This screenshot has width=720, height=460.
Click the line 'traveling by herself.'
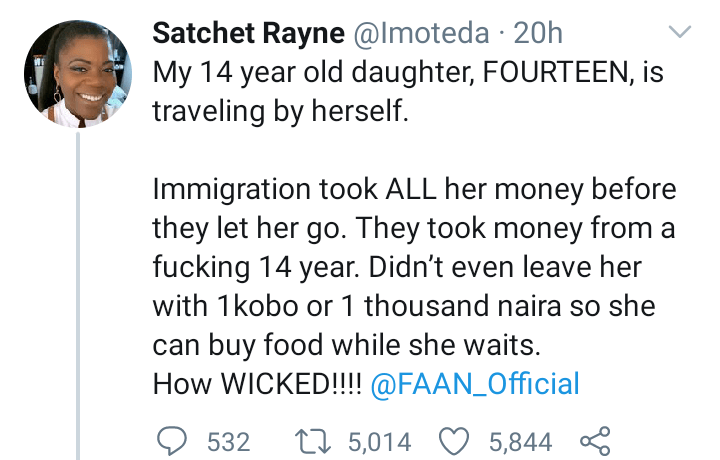point(280,112)
